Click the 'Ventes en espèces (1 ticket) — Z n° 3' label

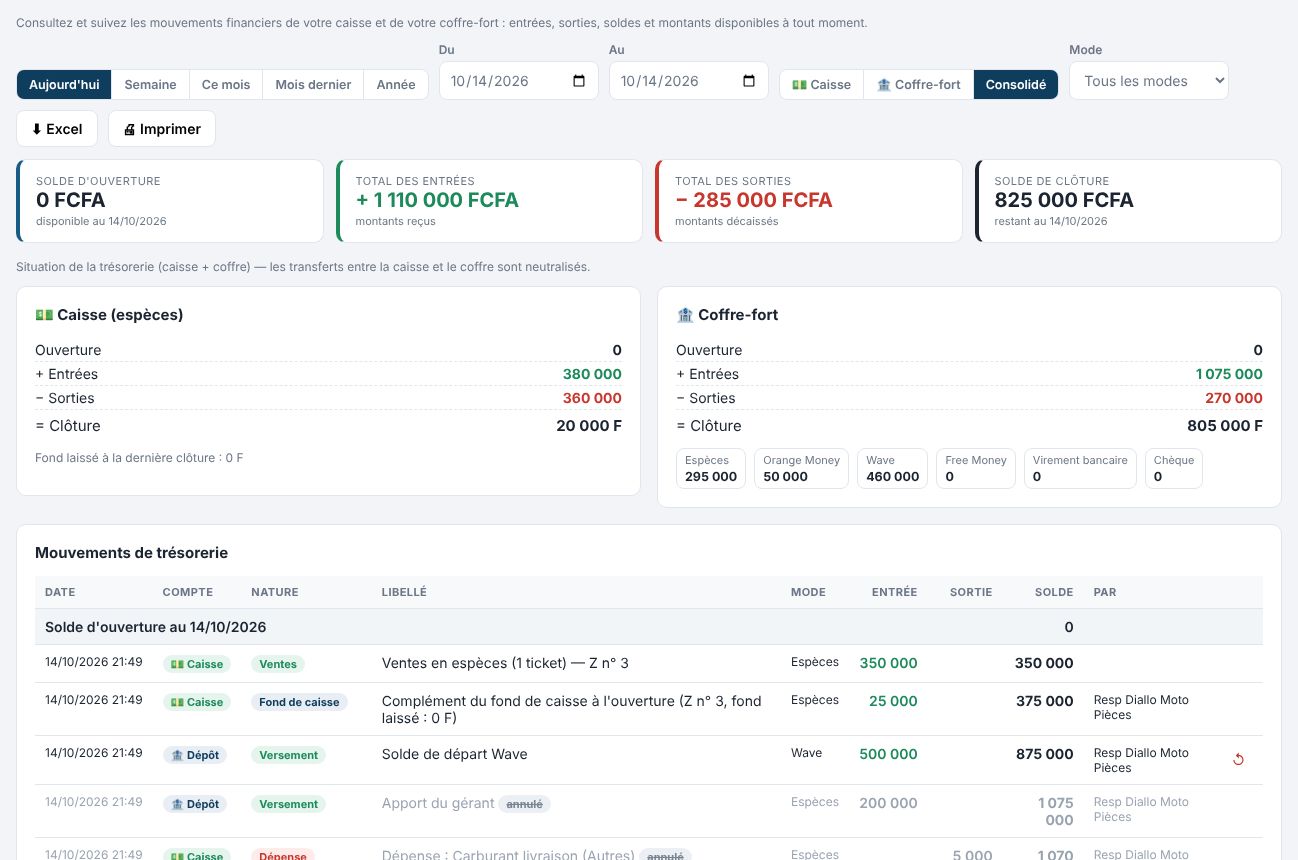point(505,663)
